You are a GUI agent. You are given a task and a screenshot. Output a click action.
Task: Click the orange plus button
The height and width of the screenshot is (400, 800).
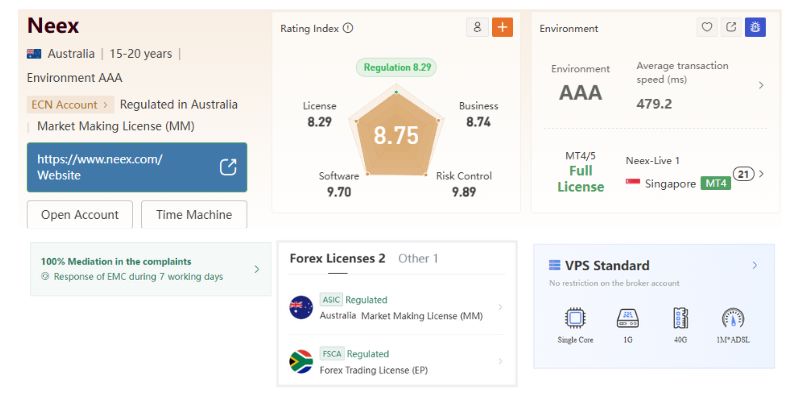(502, 28)
